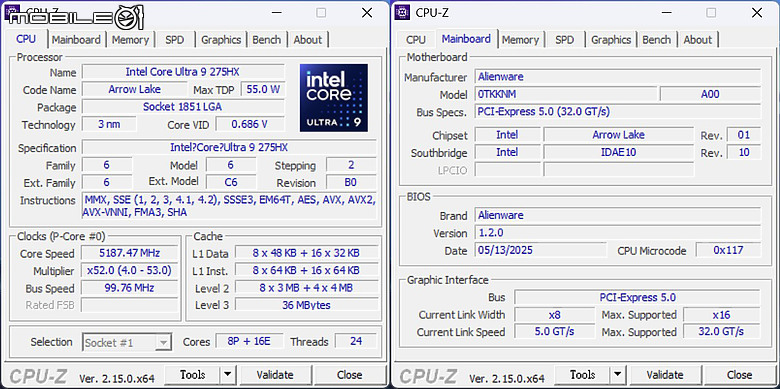Click Current Link Width value x8
The image size is (780, 389).
point(555,314)
